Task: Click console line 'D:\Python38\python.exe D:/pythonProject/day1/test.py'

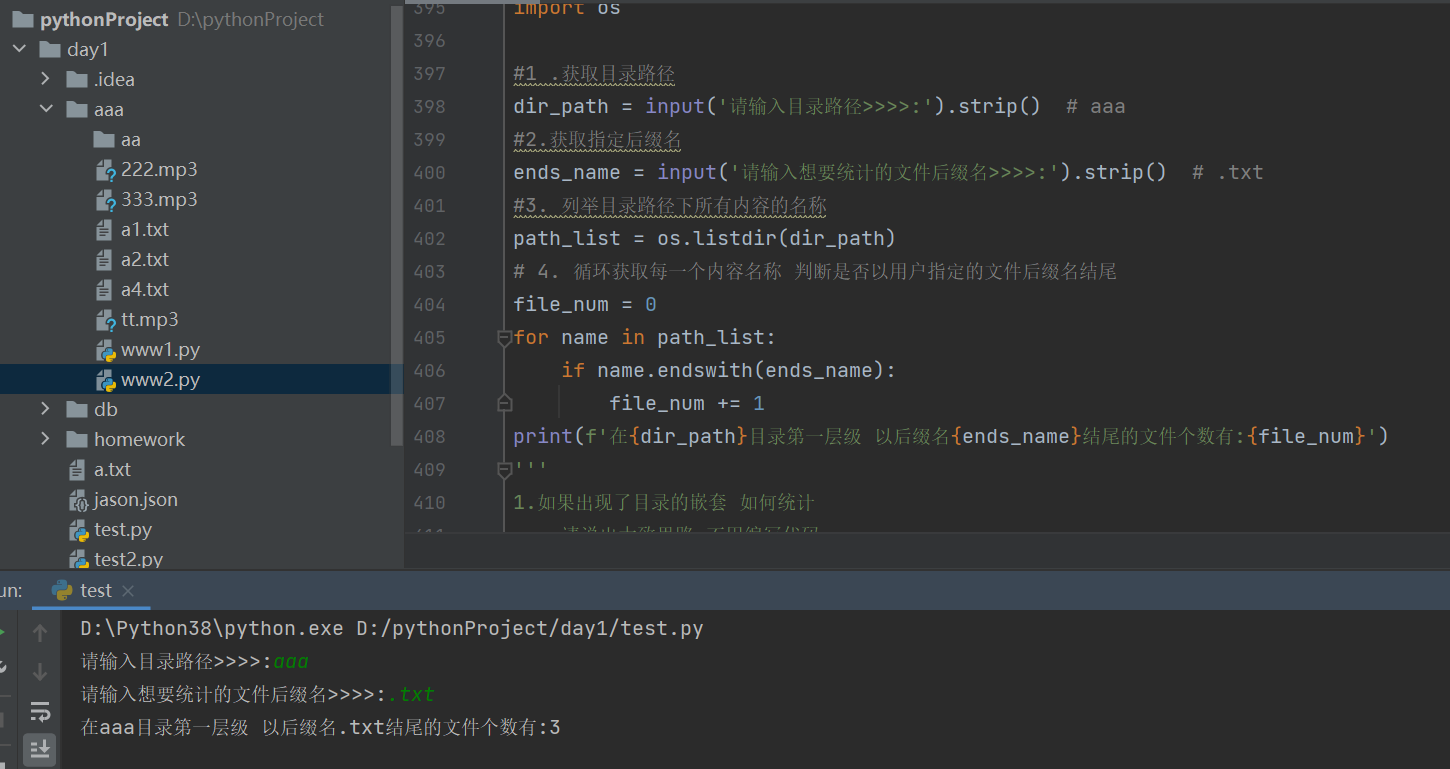Action: [392, 629]
